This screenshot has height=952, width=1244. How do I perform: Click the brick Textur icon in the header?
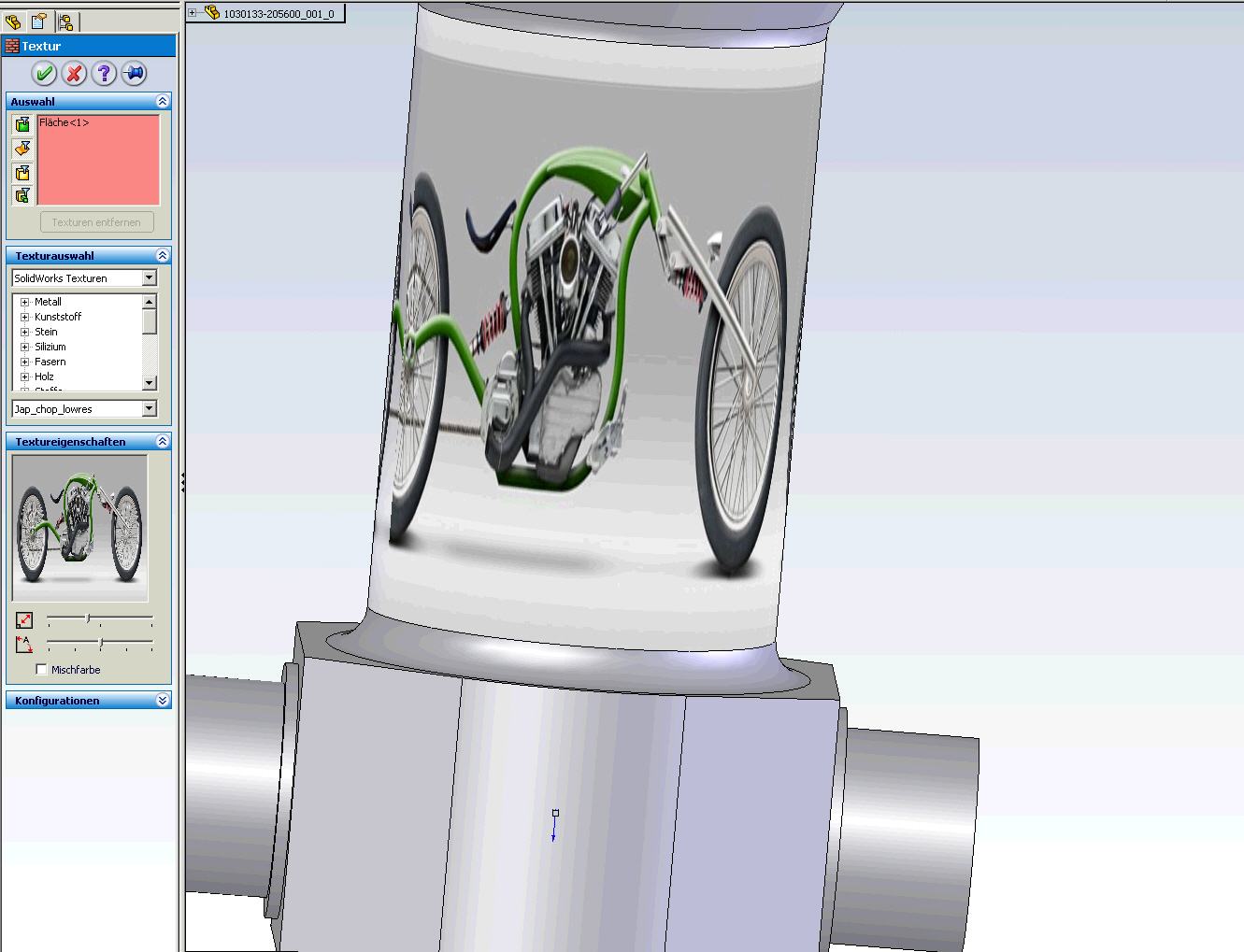pyautogui.click(x=12, y=46)
